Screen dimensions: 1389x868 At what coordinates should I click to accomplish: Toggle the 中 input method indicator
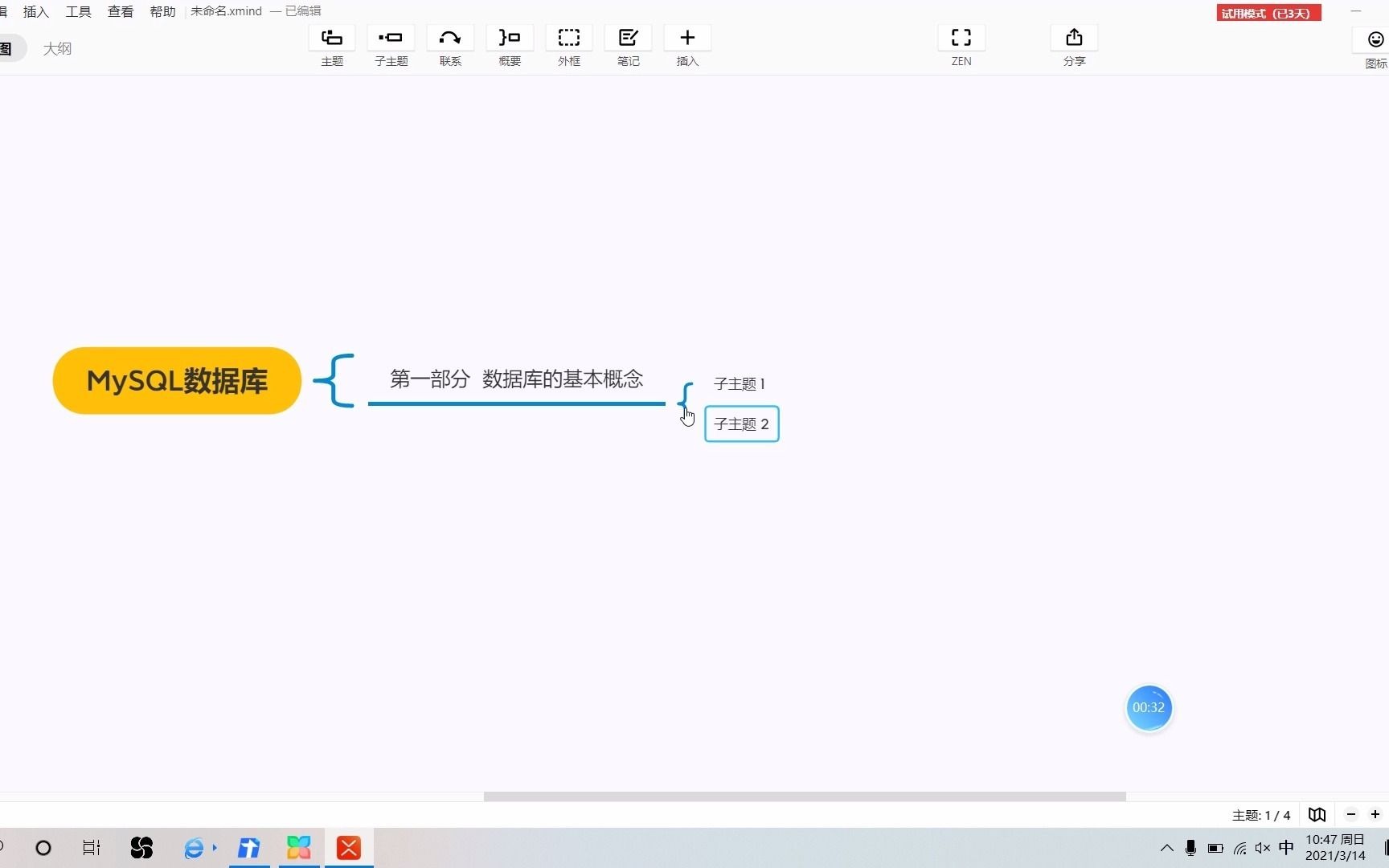1286,848
